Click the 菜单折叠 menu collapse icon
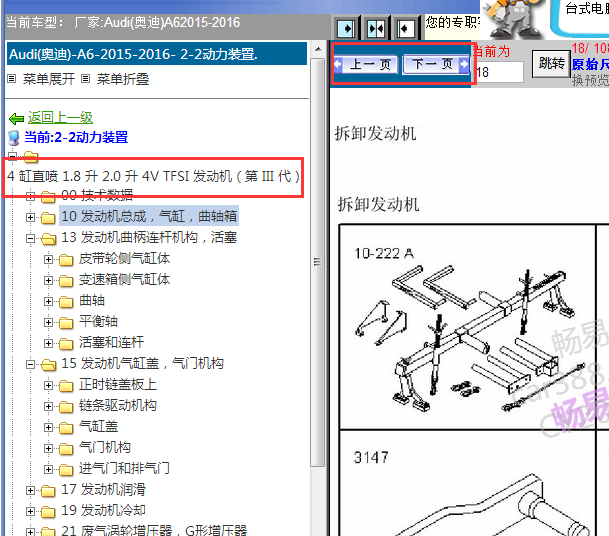 coord(85,79)
